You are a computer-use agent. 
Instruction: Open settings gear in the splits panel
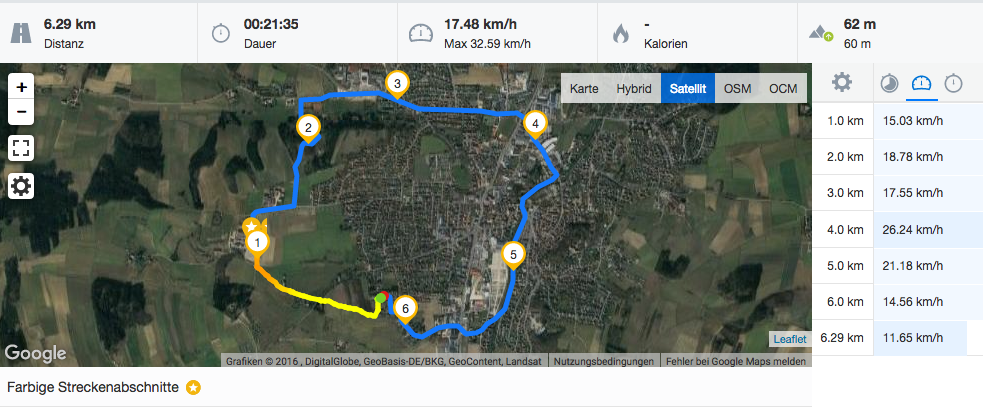pos(841,82)
